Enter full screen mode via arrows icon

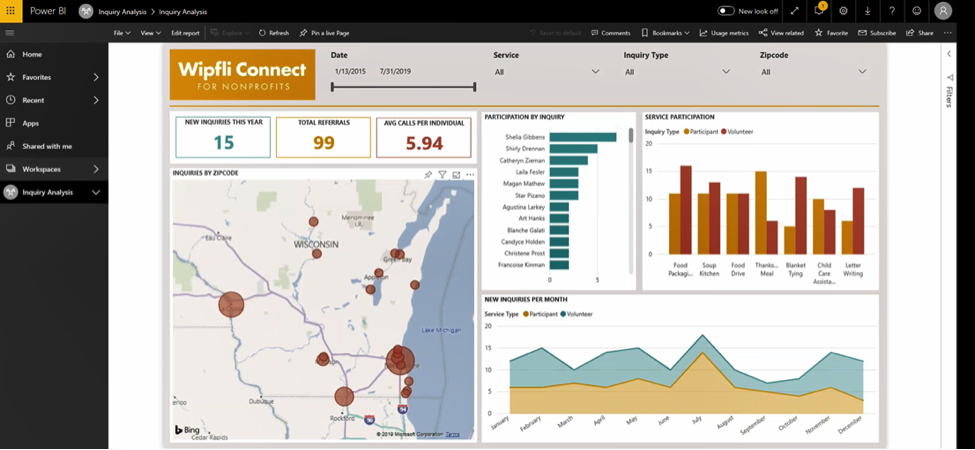(795, 11)
